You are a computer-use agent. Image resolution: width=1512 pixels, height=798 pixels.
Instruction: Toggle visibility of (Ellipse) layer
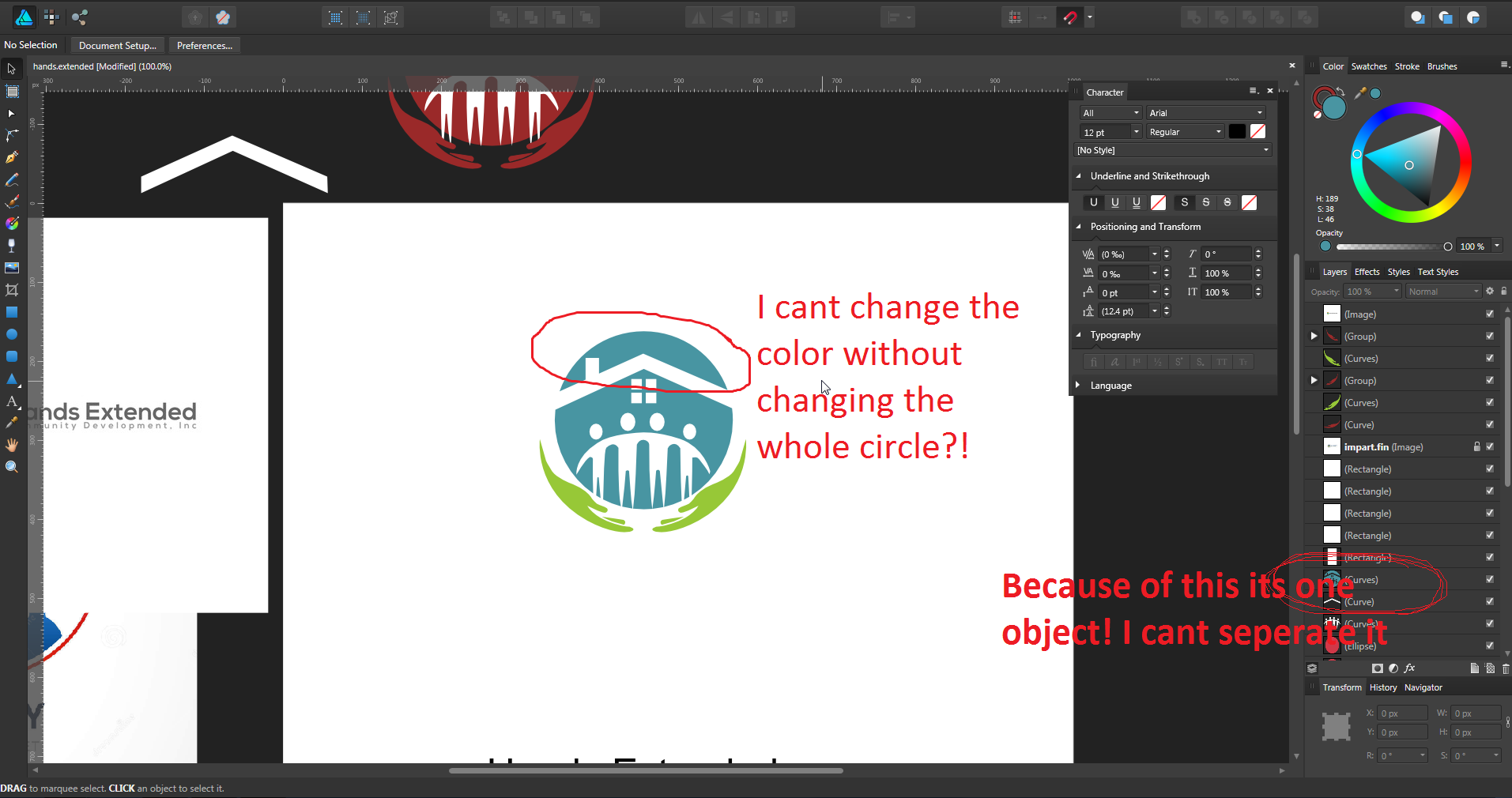point(1490,646)
